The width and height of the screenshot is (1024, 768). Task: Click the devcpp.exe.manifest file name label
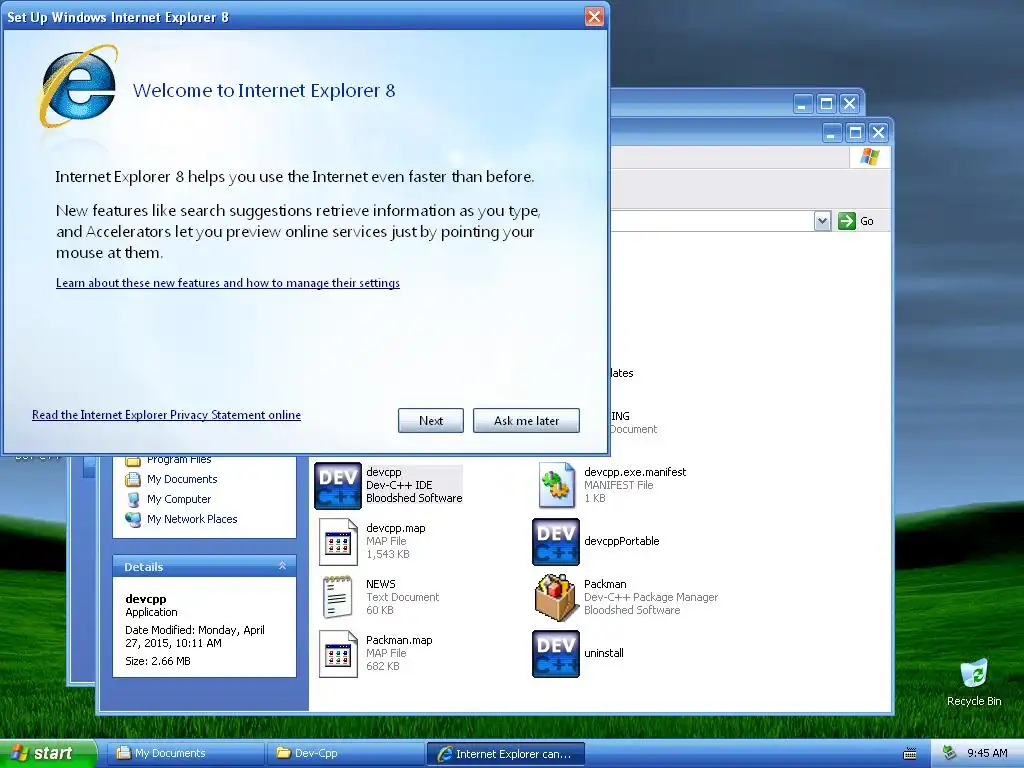coord(635,472)
